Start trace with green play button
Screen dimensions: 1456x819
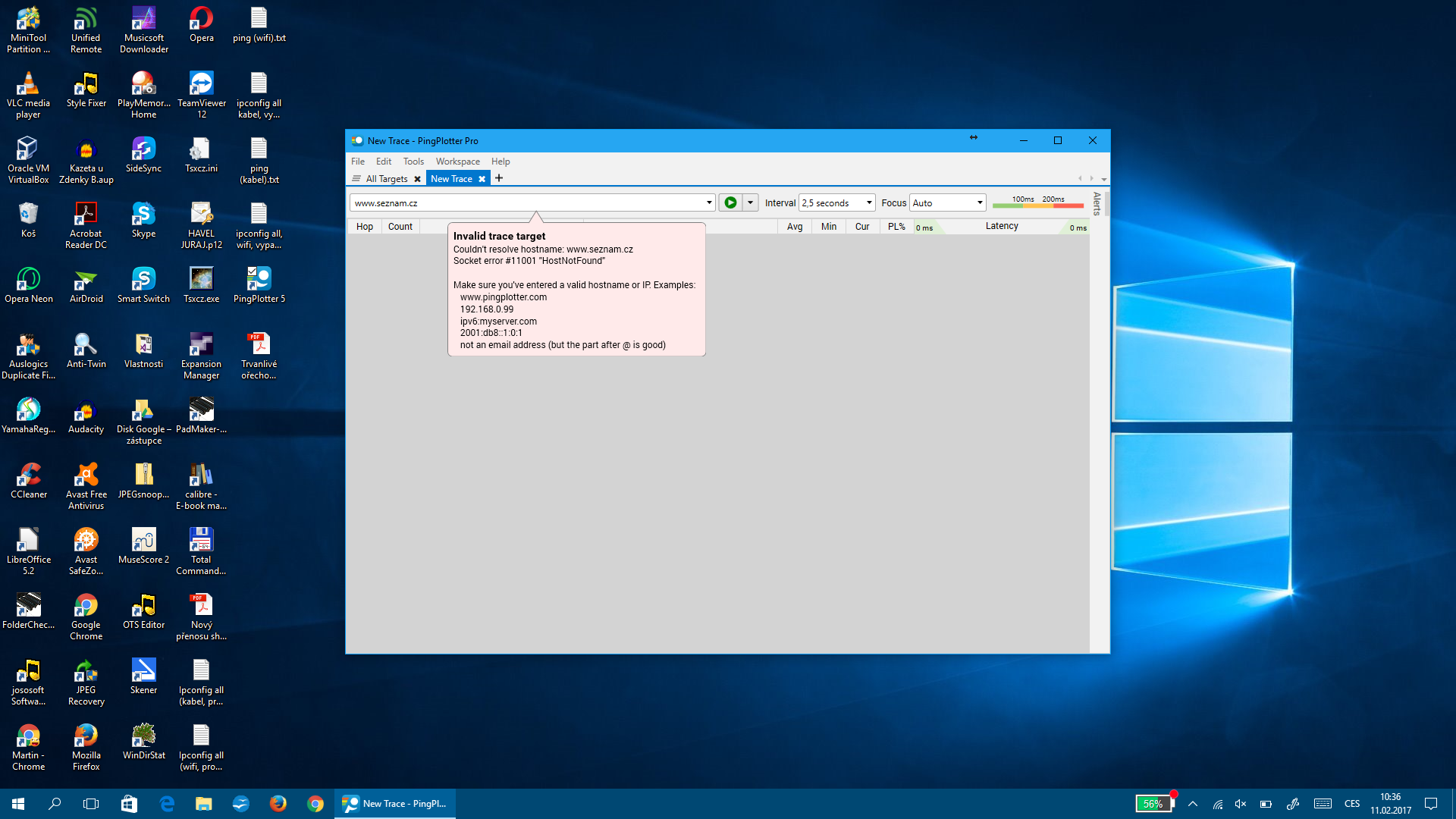pyautogui.click(x=730, y=202)
